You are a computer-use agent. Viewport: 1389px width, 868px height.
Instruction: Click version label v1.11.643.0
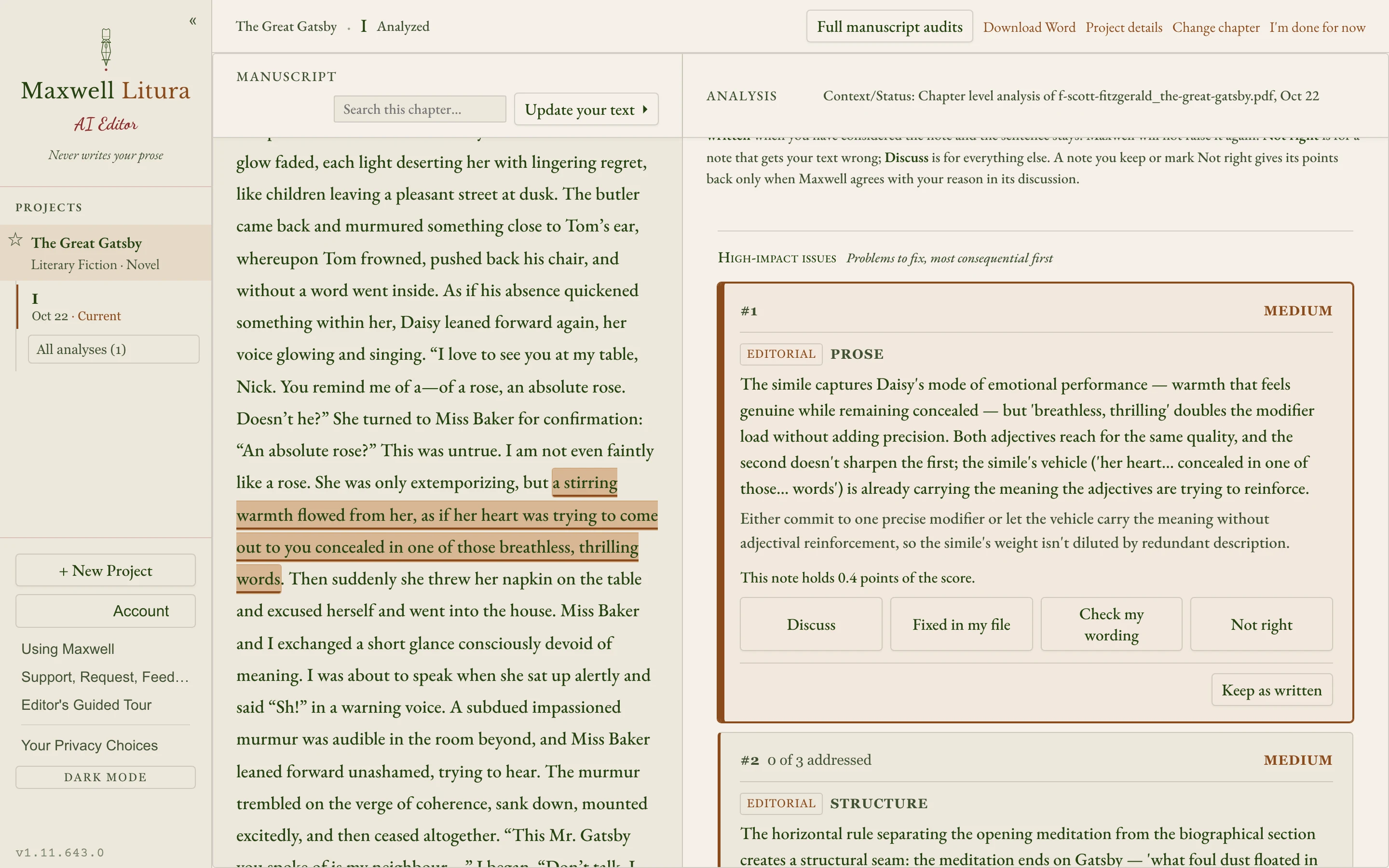coord(60,853)
